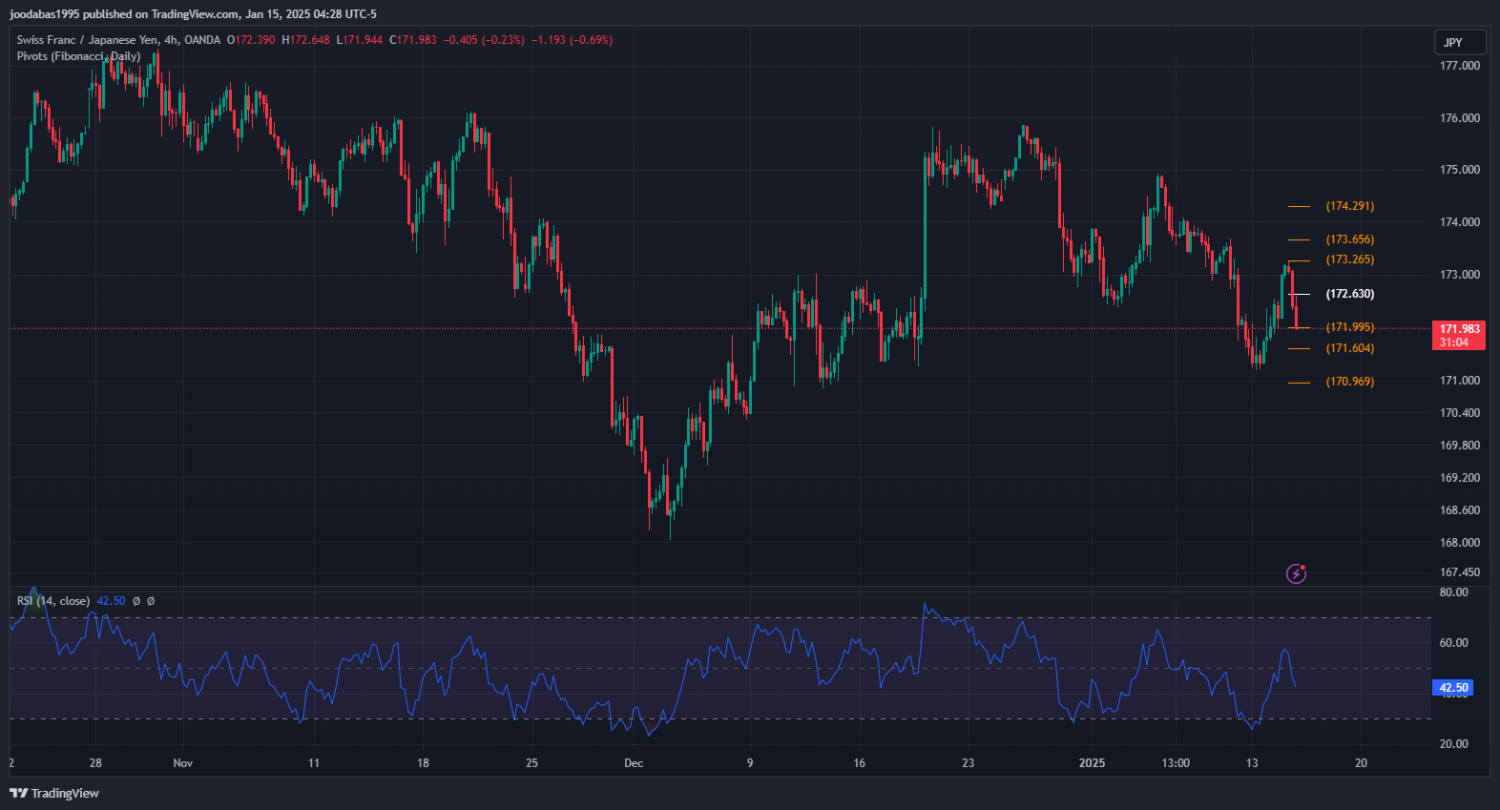The height and width of the screenshot is (810, 1500).
Task: Click 170.400 on the price axis
Action: (1459, 413)
